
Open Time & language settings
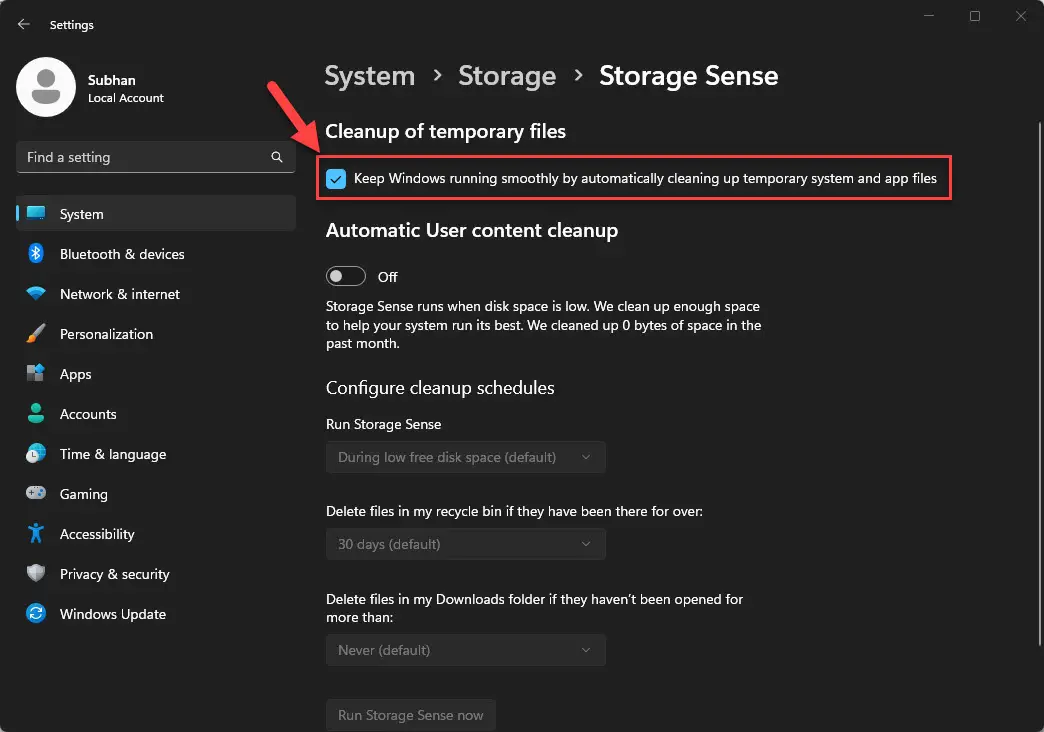point(113,454)
